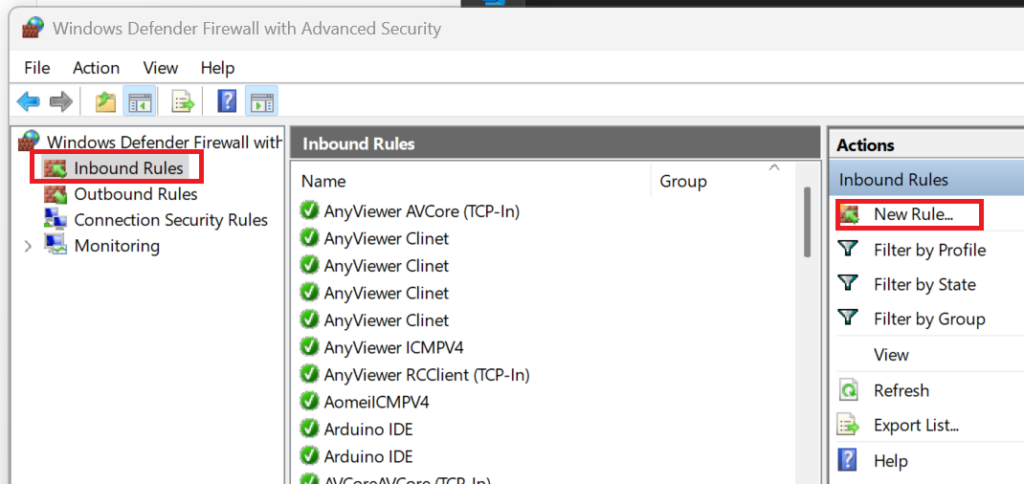Select Inbound Rules in the tree
The width and height of the screenshot is (1024, 484).
(128, 168)
